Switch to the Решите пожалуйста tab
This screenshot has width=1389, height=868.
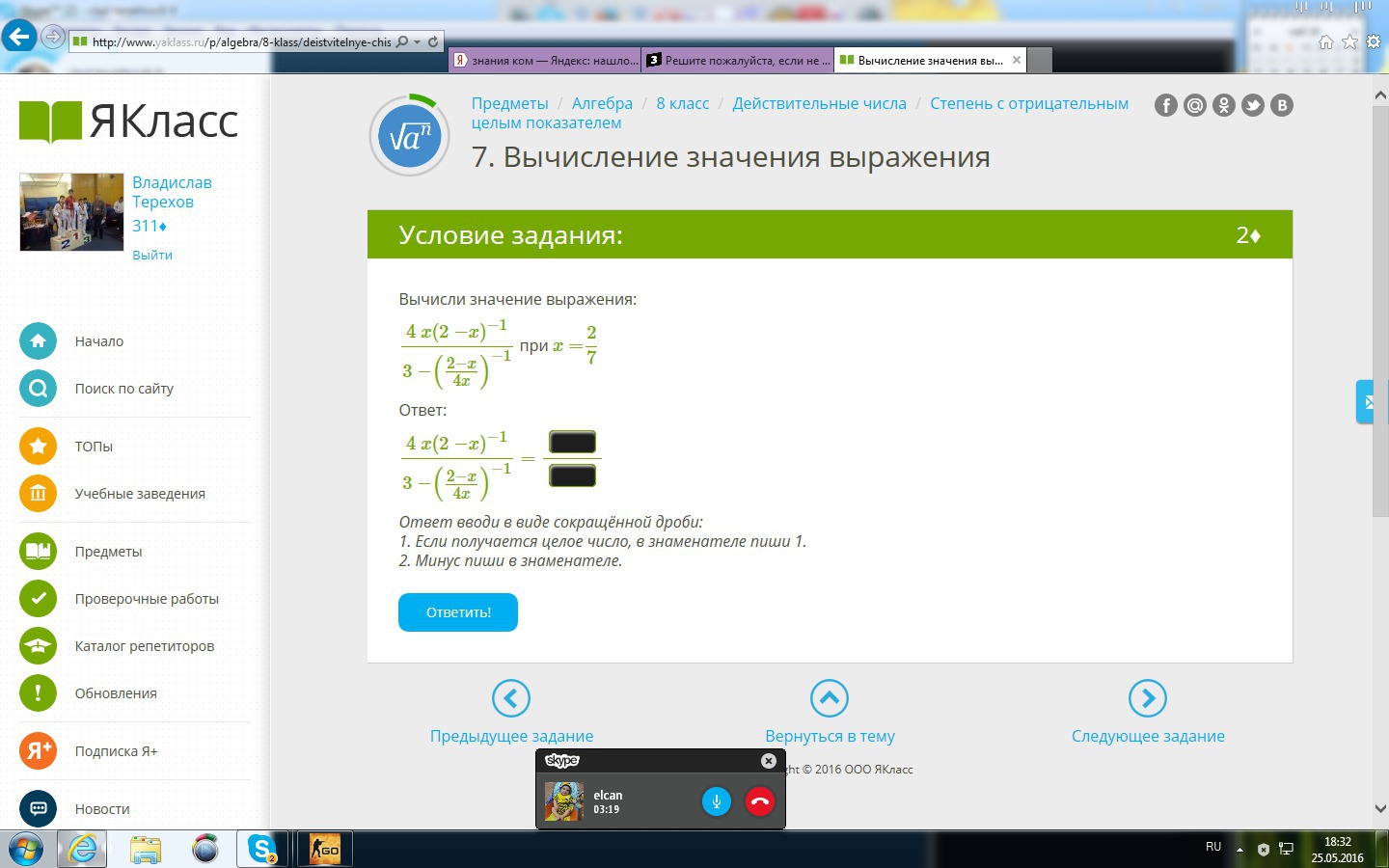(x=738, y=60)
